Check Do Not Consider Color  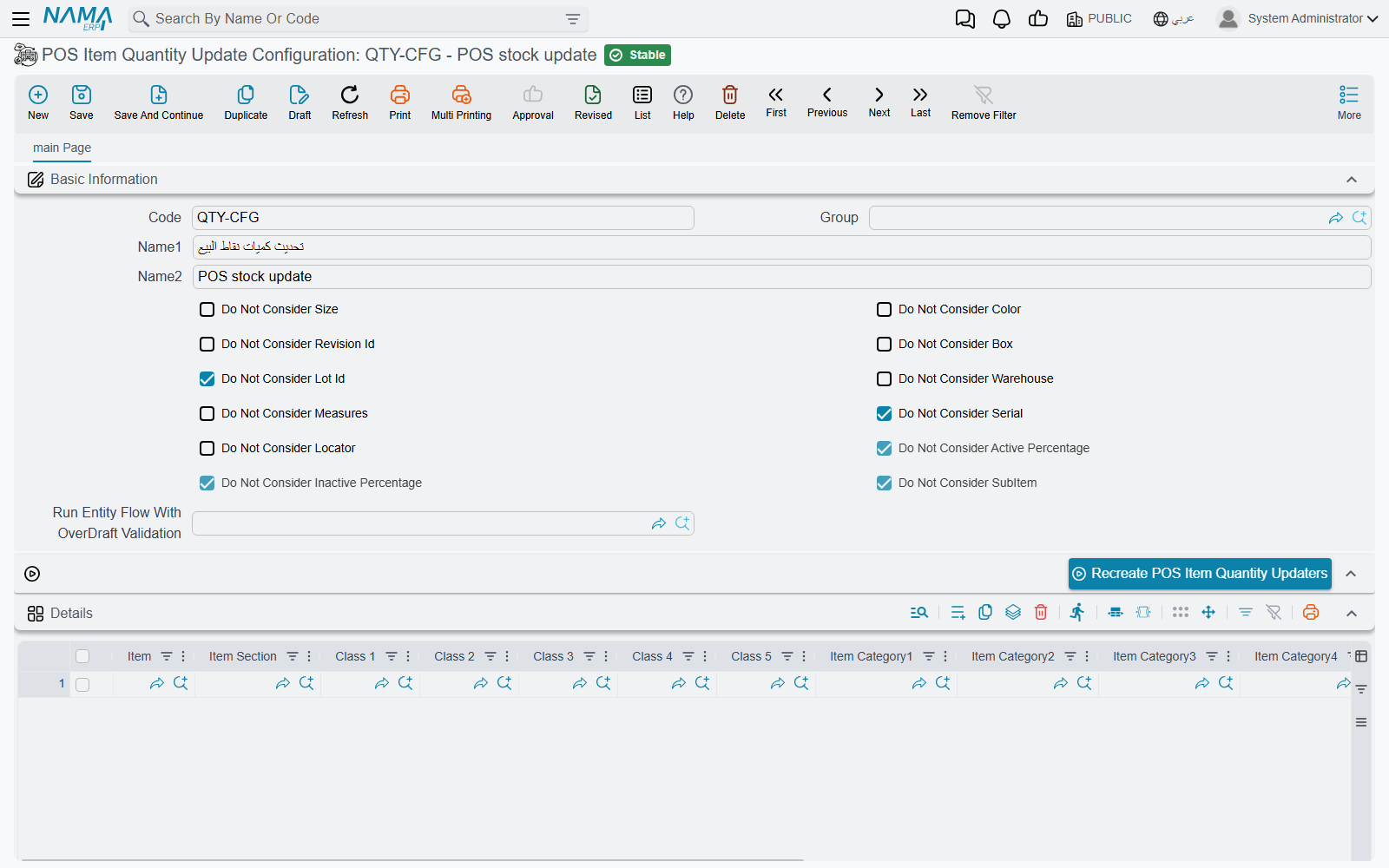885,309
